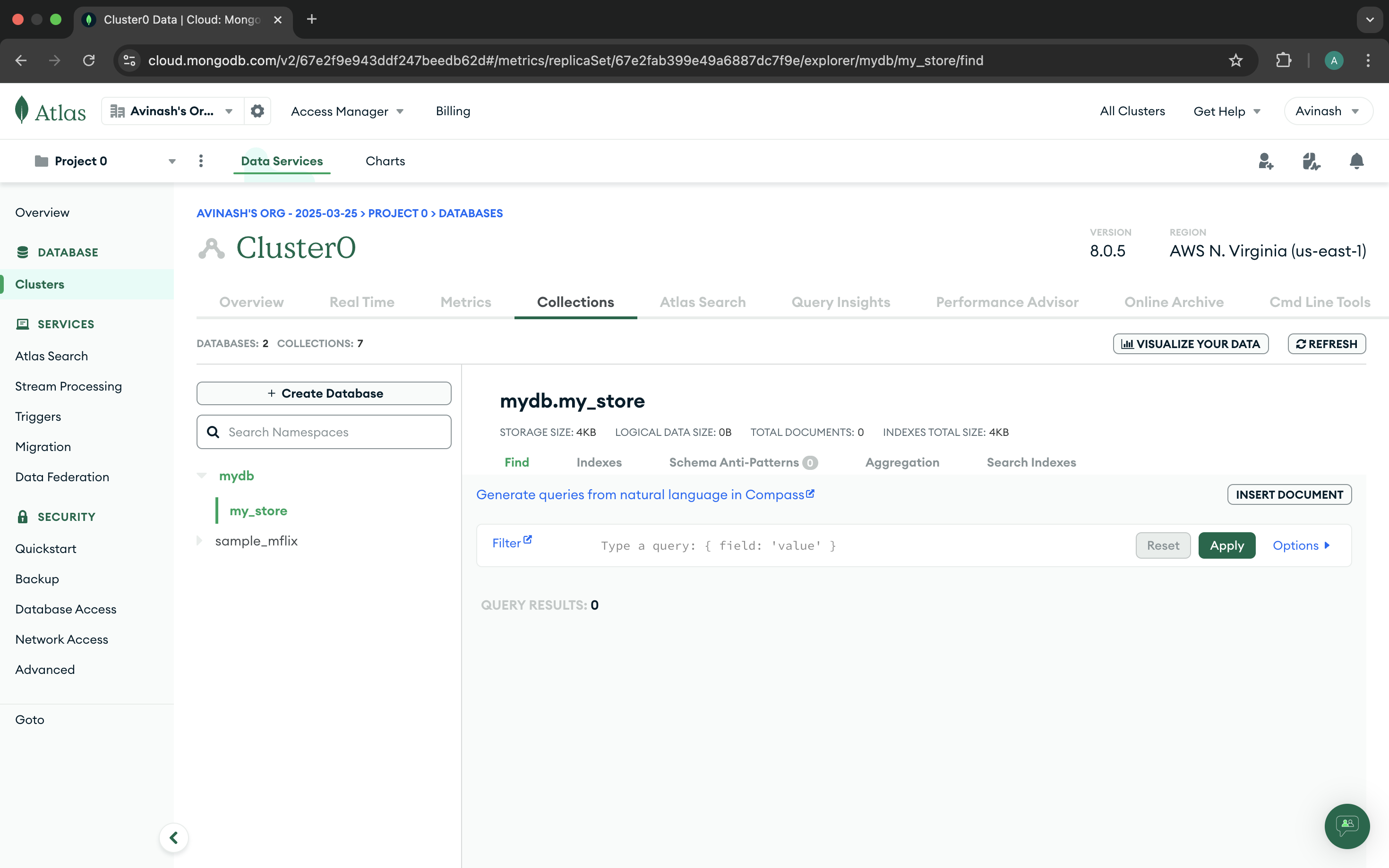Open the Metrics cluster tab
Viewport: 1389px width, 868px height.
(466, 302)
